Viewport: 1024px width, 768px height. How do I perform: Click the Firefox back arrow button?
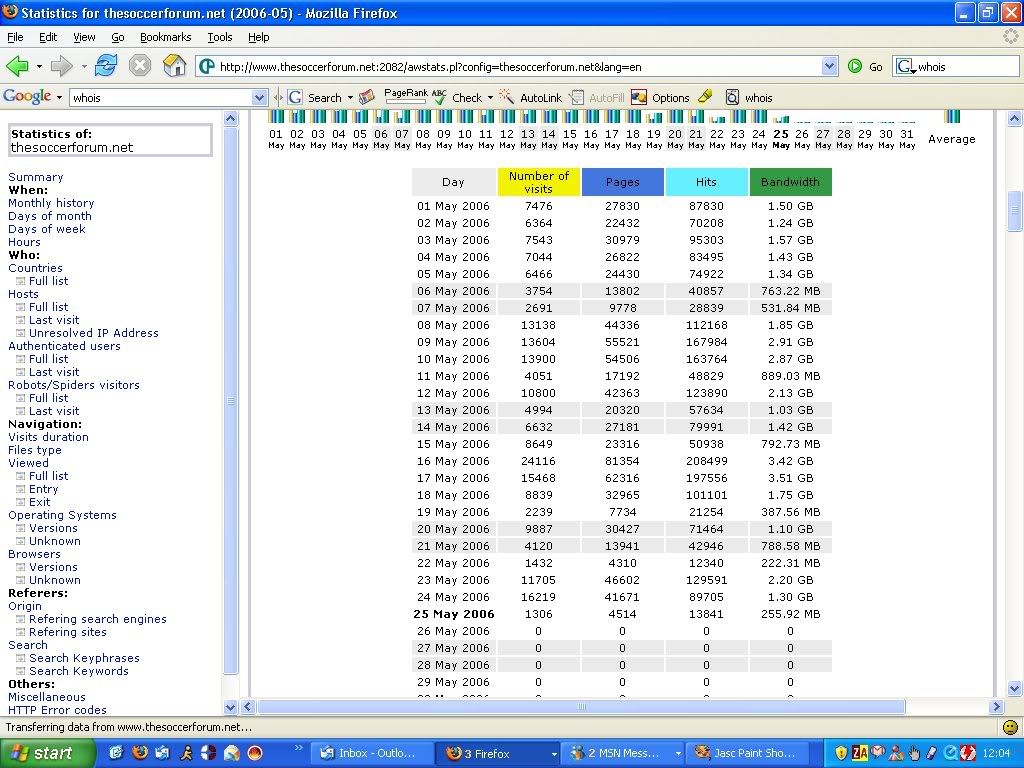click(18, 67)
